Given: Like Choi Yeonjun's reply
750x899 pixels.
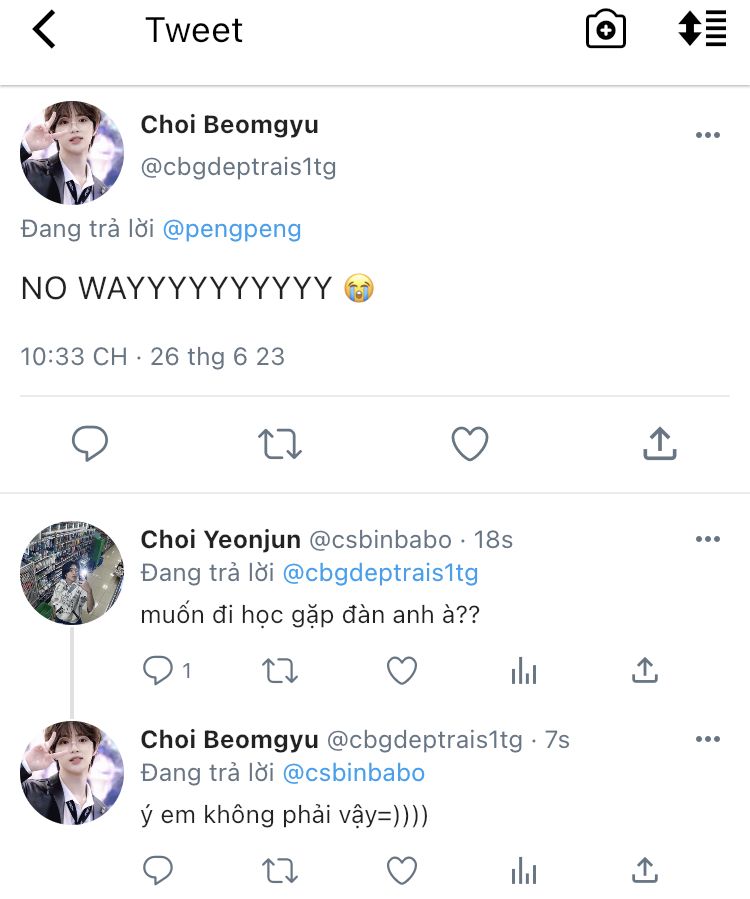Looking at the screenshot, I should 402,671.
